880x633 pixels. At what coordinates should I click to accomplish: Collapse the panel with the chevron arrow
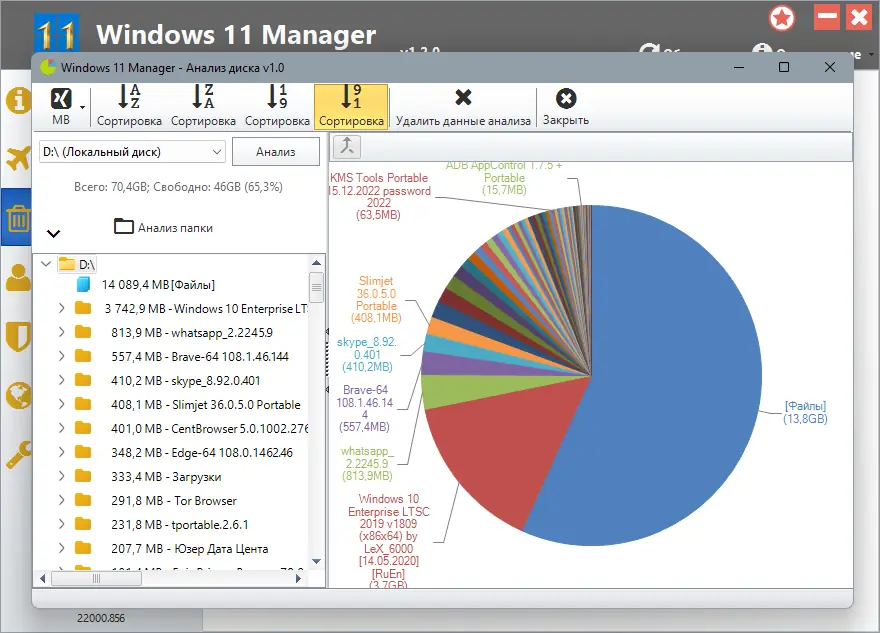coord(53,233)
